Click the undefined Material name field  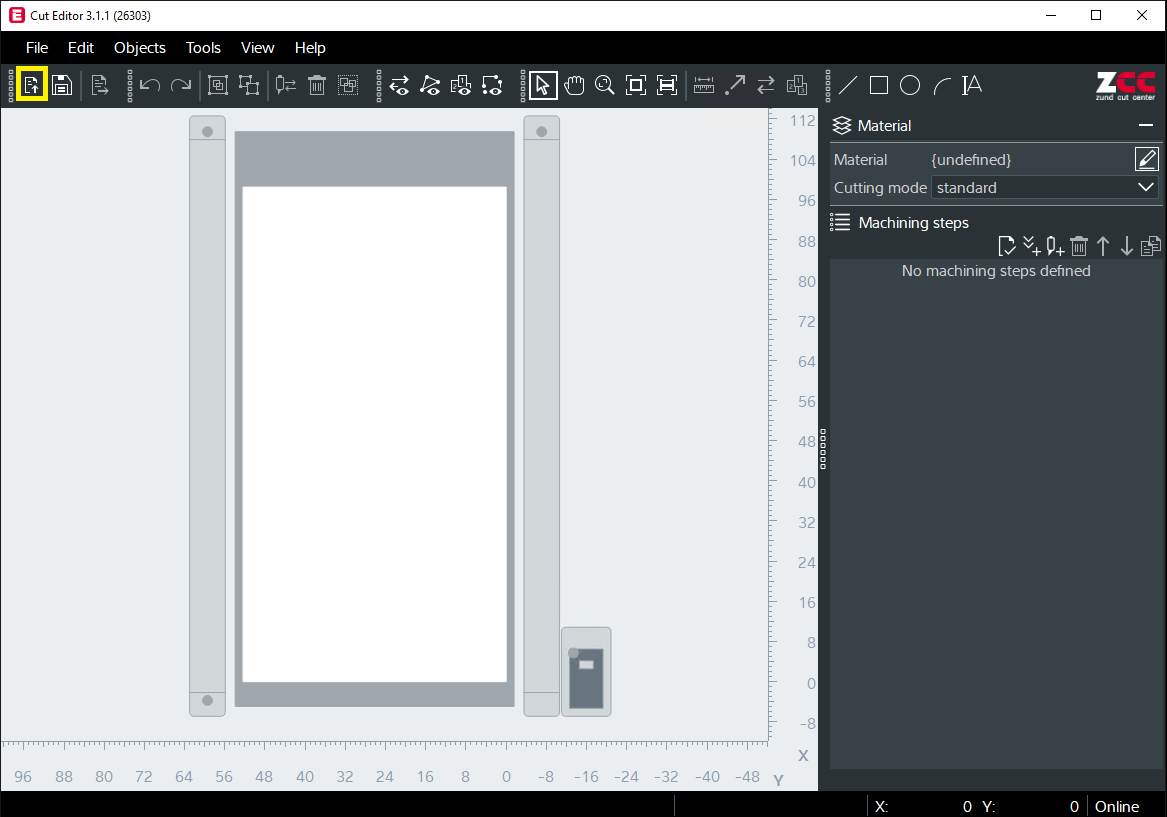tap(970, 159)
